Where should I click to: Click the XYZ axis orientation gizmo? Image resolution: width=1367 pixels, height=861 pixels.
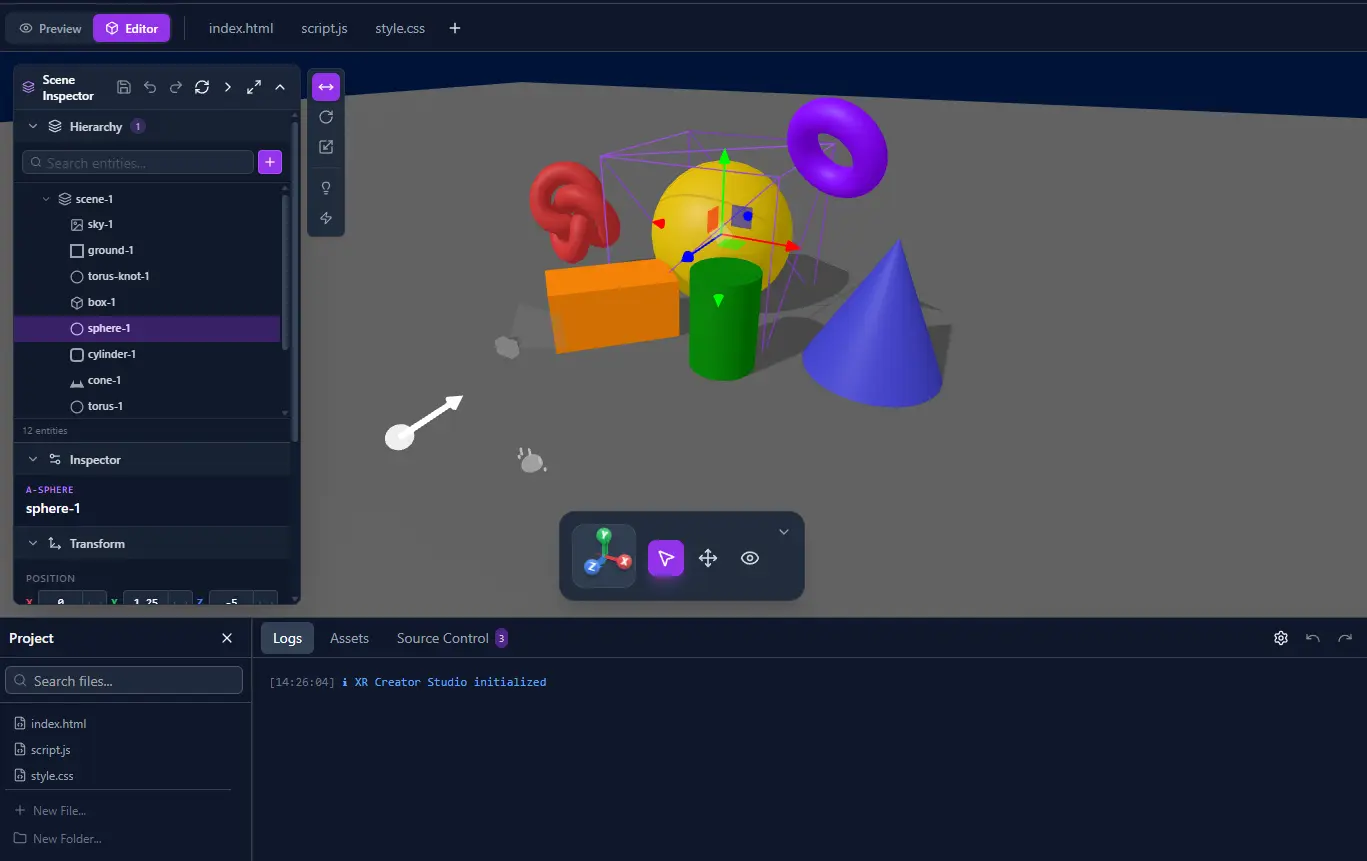[x=604, y=556]
